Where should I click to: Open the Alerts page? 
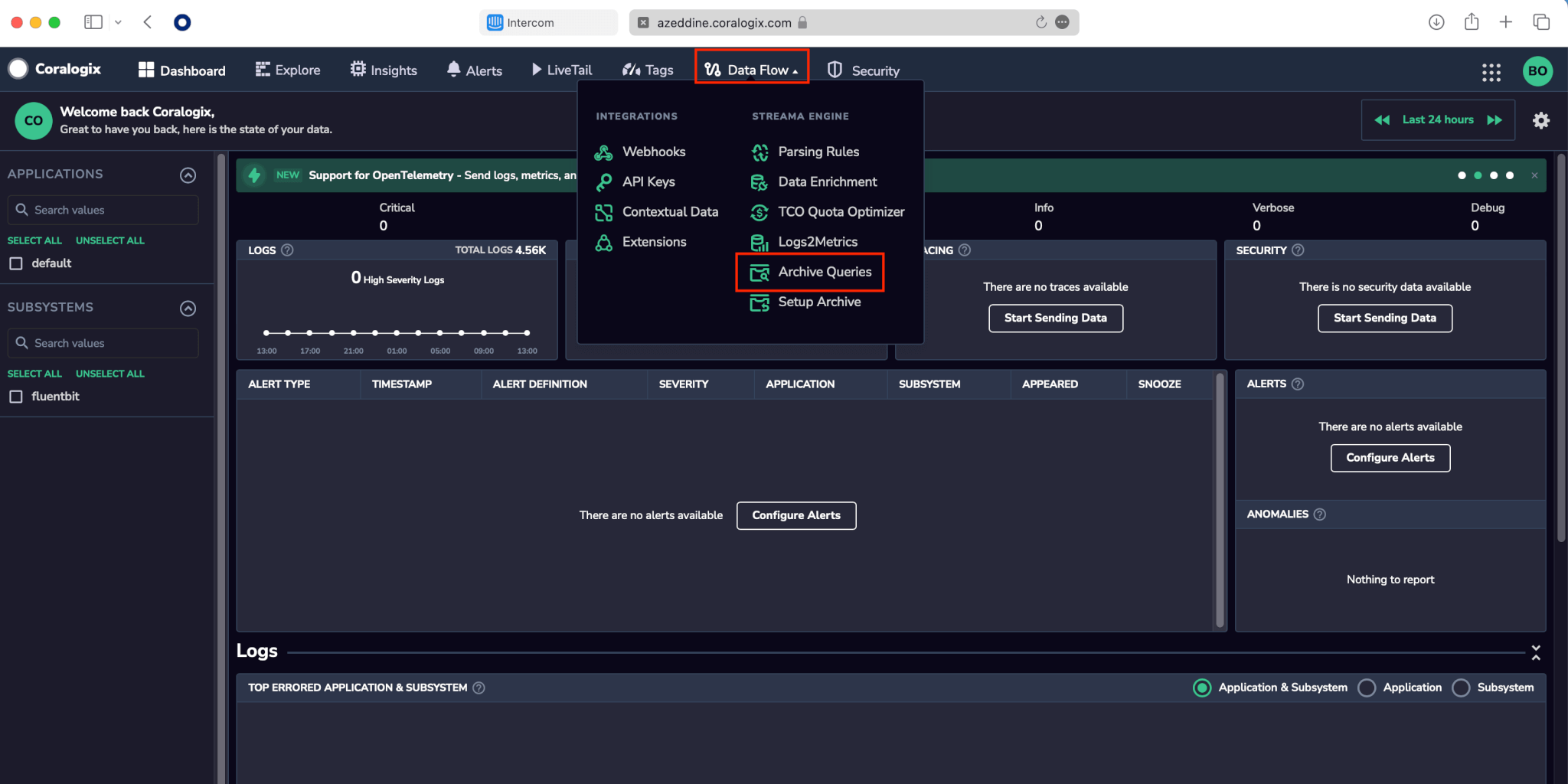tap(475, 70)
